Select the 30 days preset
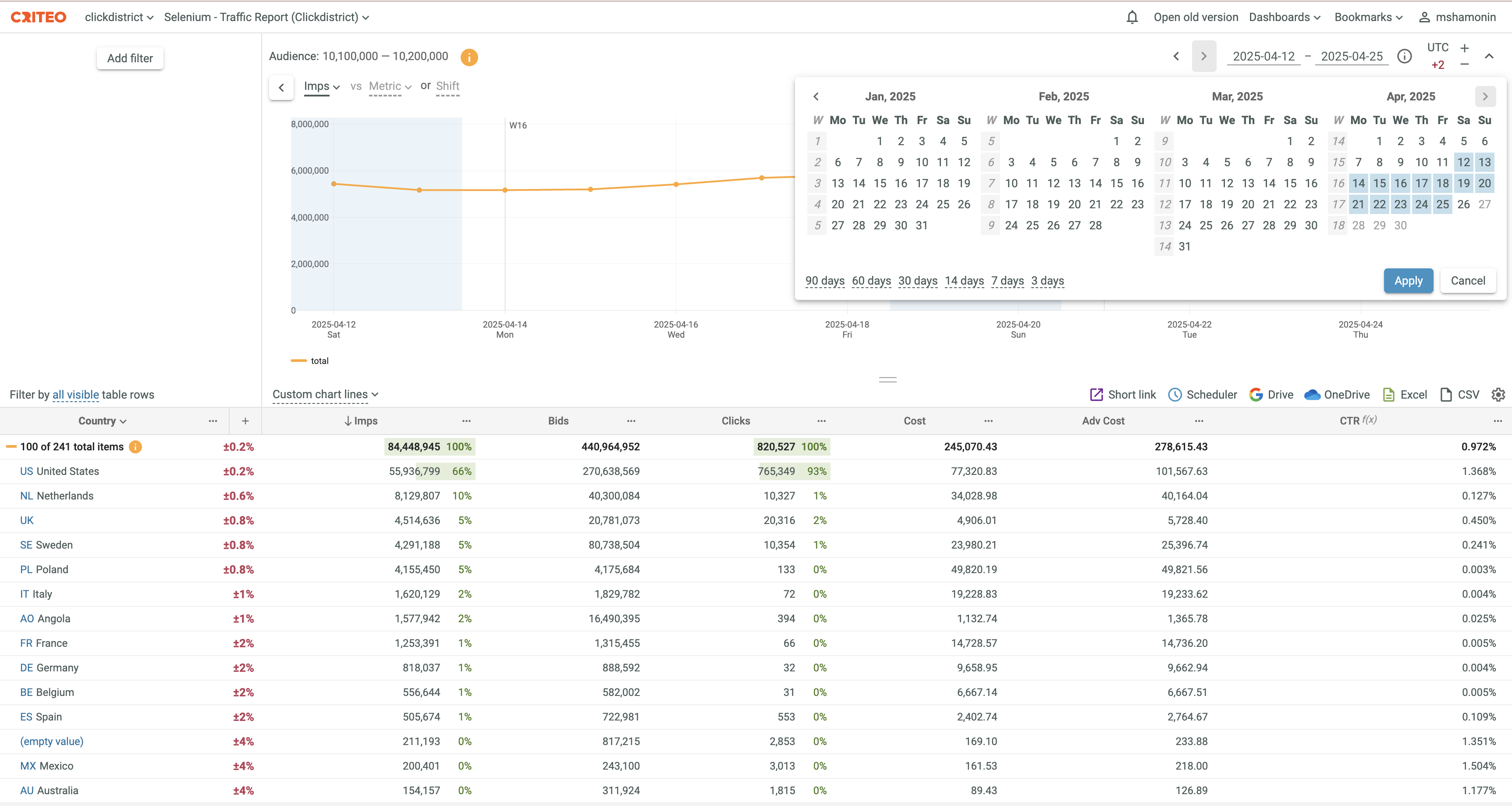The image size is (1512, 806). pyautogui.click(x=917, y=281)
